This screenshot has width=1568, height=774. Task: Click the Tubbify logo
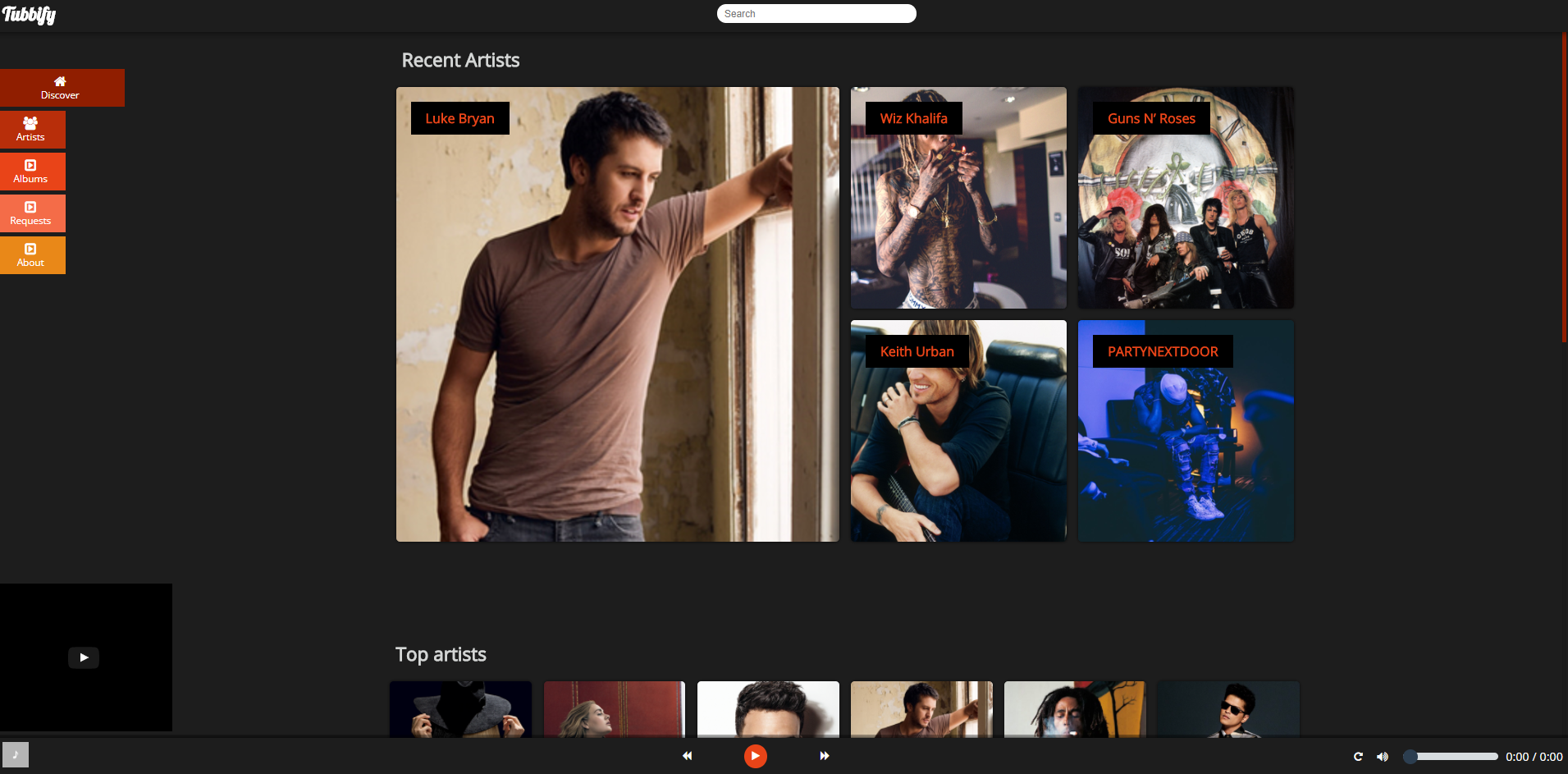coord(30,15)
